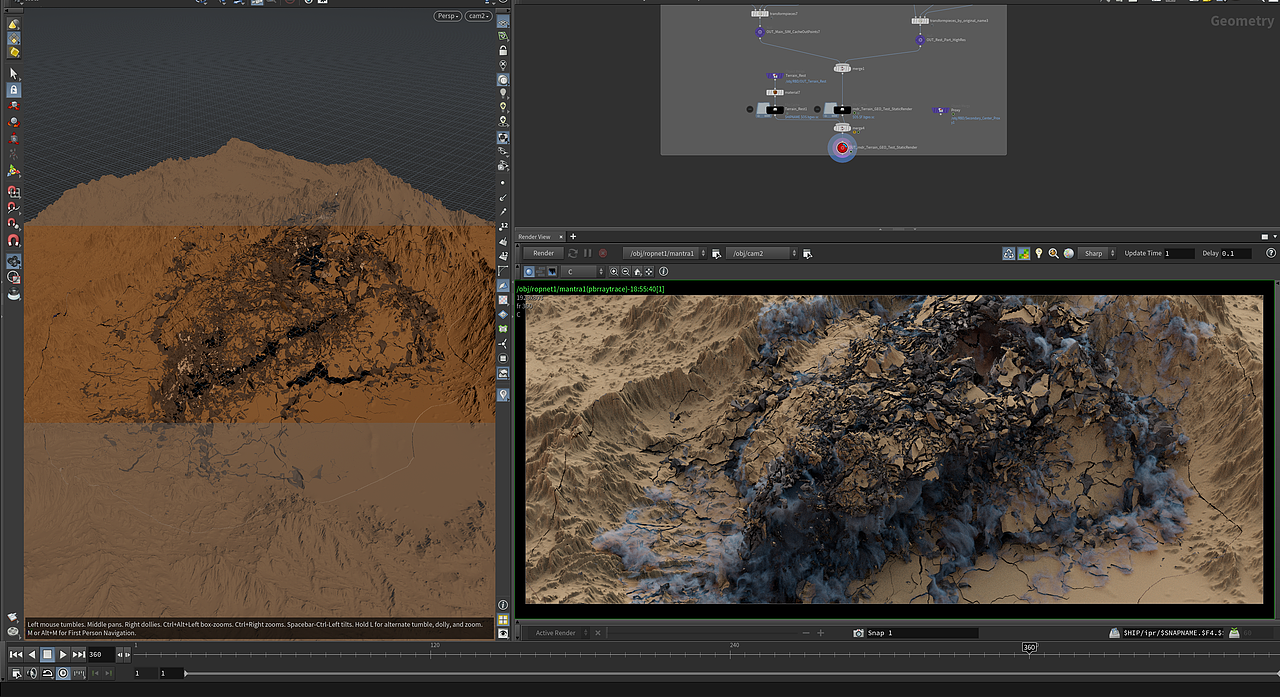Toggle the real time playback clock button

point(63,673)
